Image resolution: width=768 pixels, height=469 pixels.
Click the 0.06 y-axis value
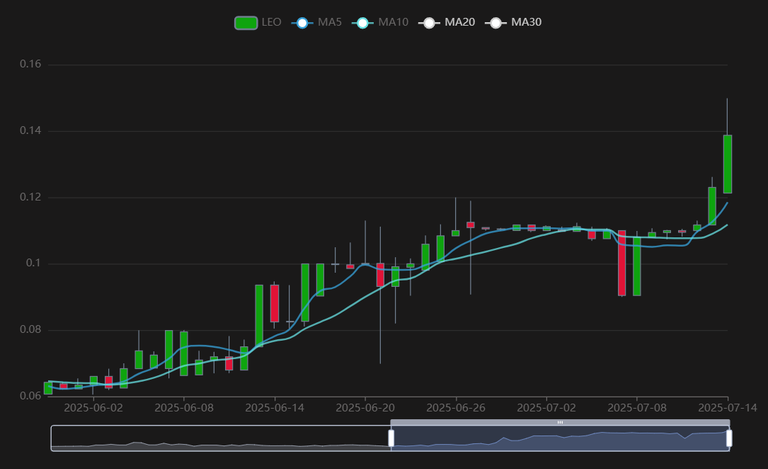click(30, 396)
